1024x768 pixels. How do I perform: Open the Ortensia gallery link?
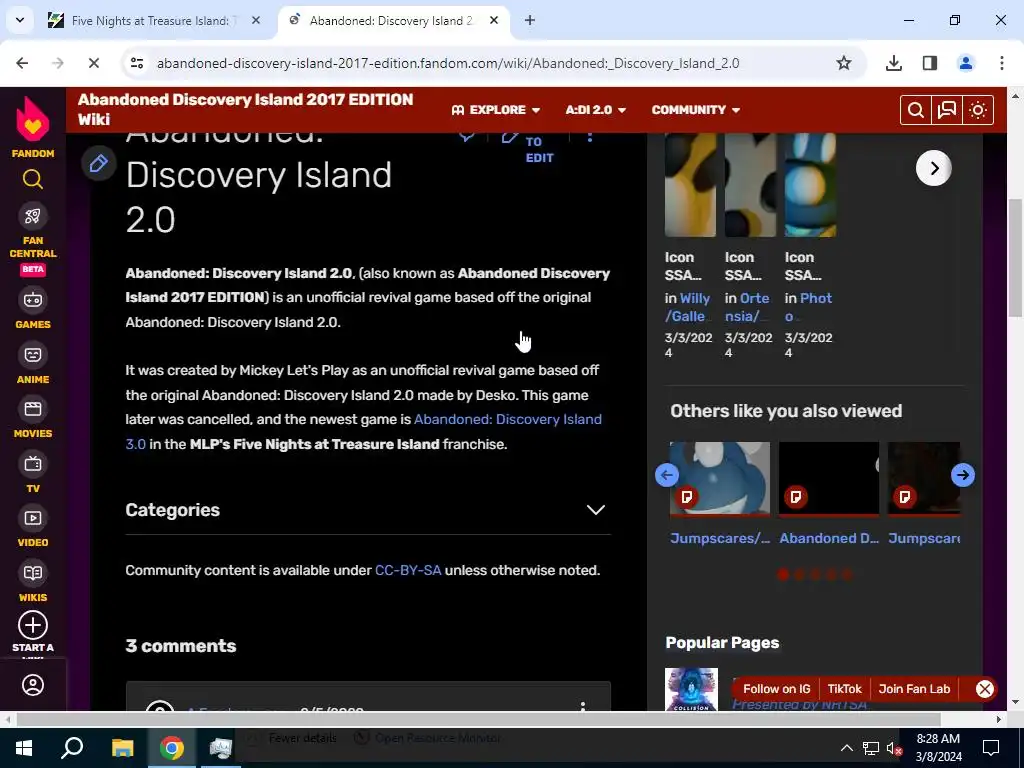[x=747, y=307]
